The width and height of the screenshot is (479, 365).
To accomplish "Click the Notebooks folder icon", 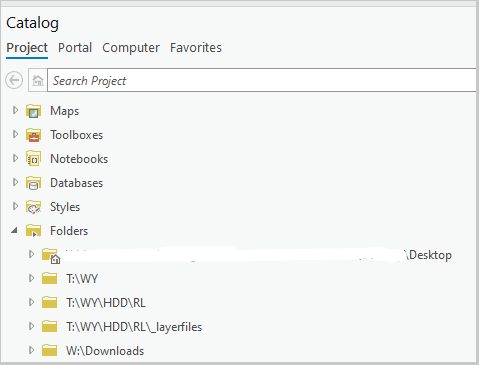I will (x=33, y=159).
